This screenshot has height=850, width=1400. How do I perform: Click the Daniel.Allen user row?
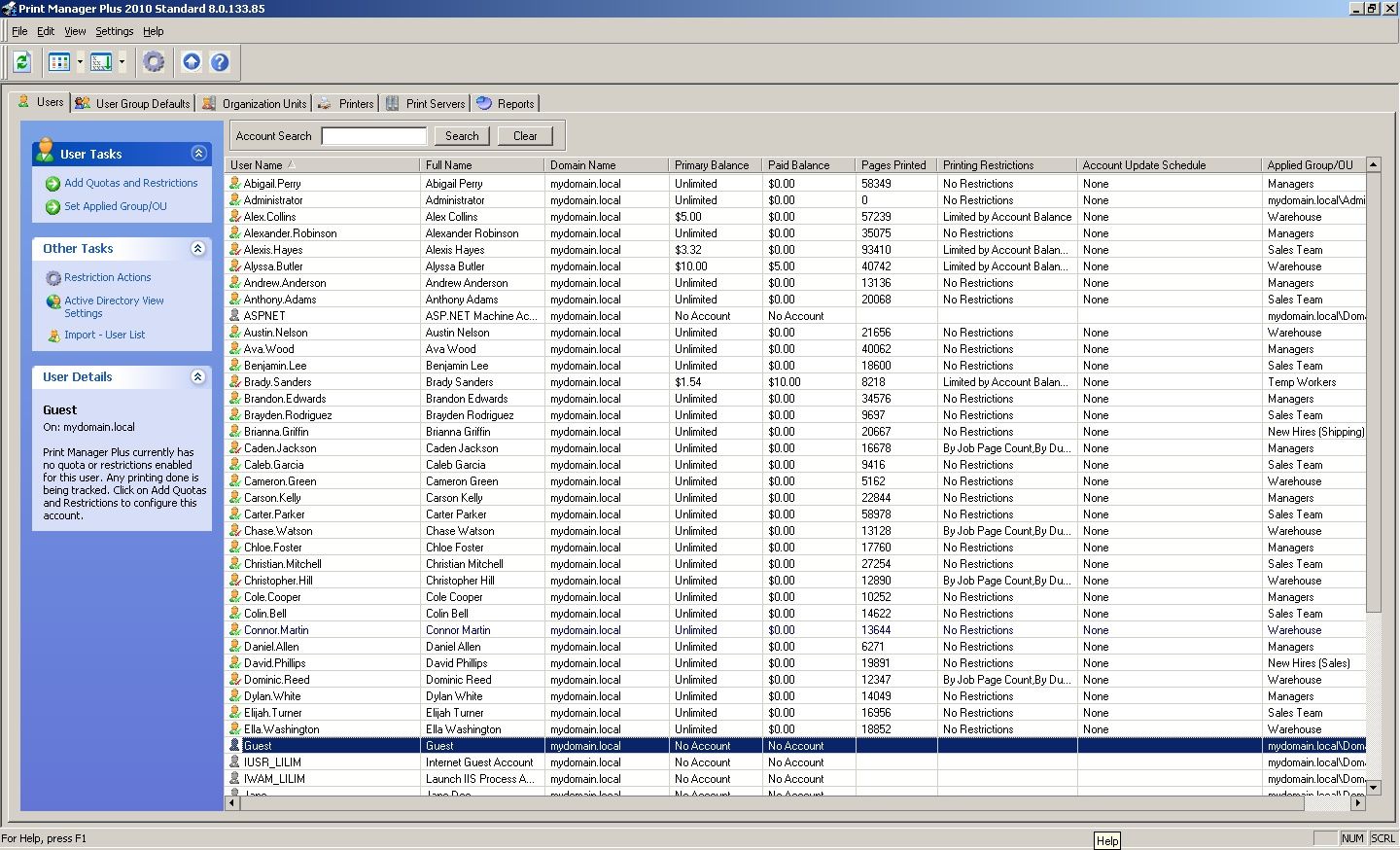click(x=795, y=647)
